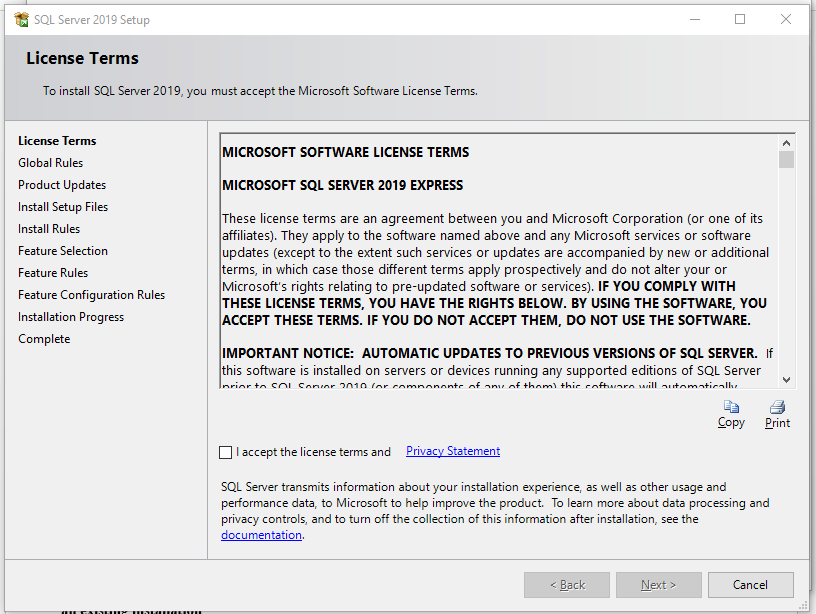Click the Copy license text icon
The width and height of the screenshot is (816, 614).
731,408
